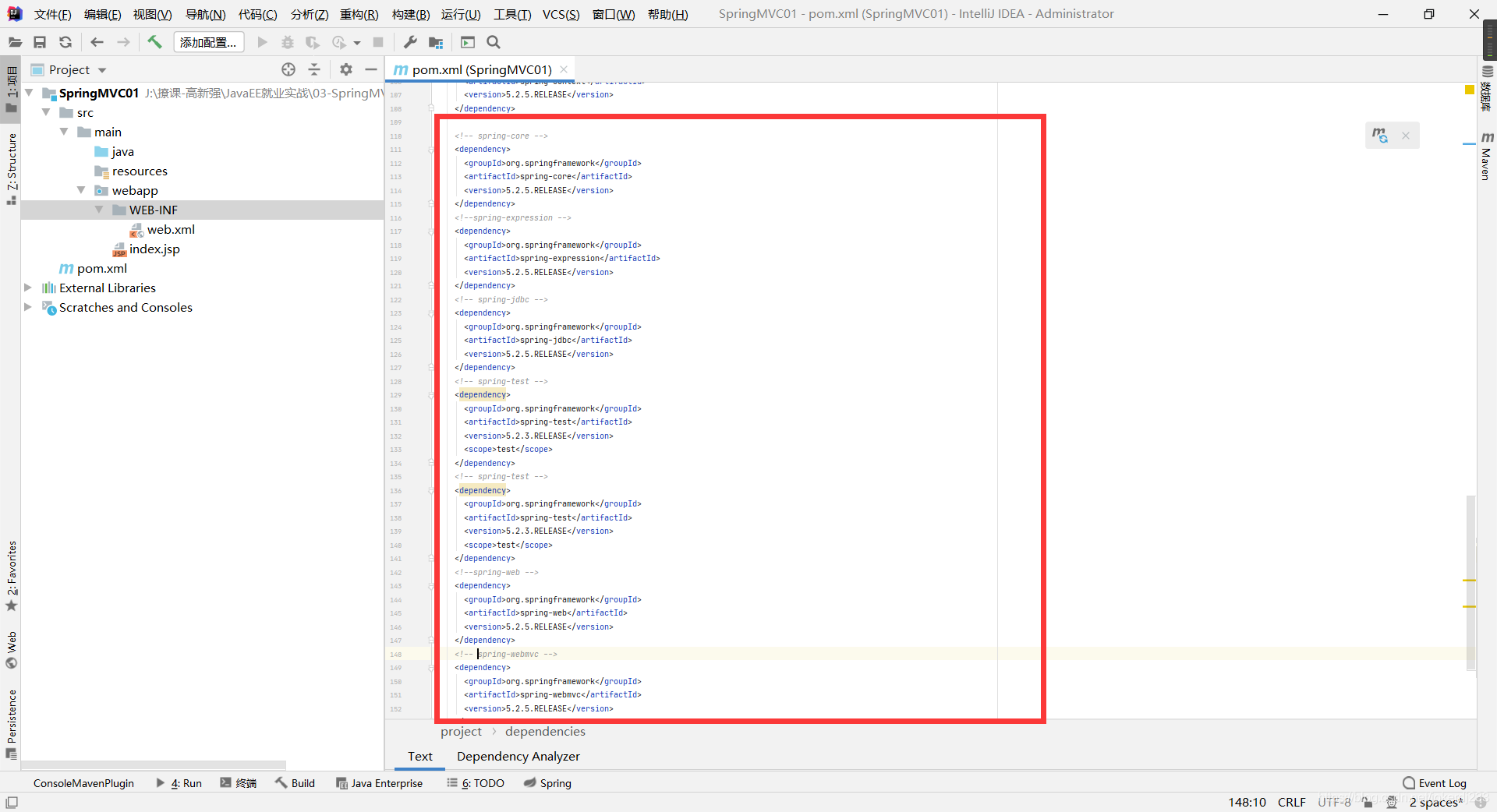Open Project Structure folder icon
The height and width of the screenshot is (812, 1497).
click(x=436, y=42)
